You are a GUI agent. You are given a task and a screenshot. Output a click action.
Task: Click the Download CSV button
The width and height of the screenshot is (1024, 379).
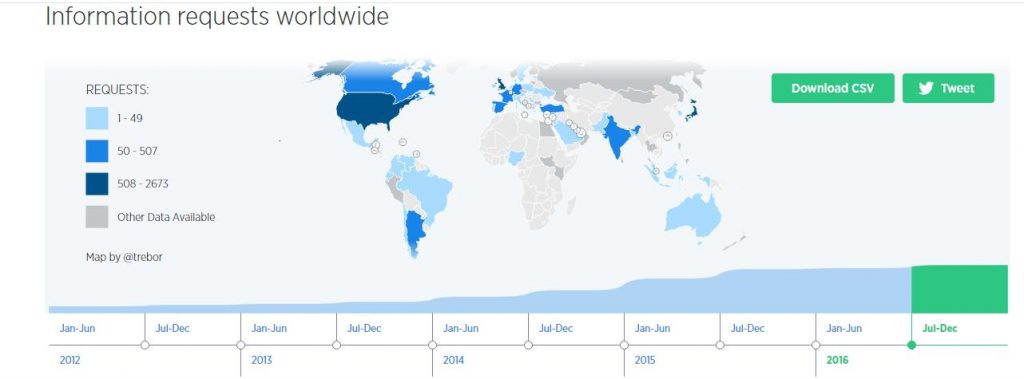coord(833,88)
